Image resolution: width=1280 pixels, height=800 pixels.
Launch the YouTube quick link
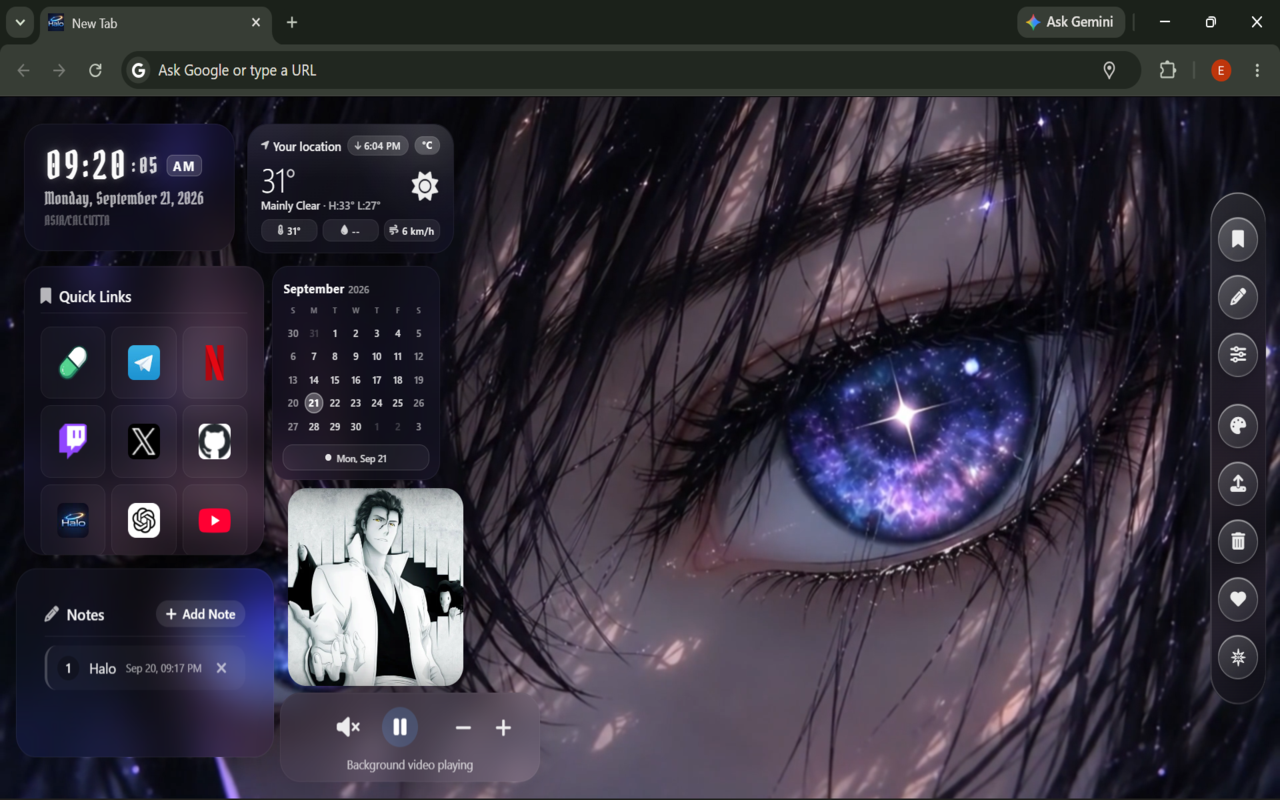click(x=215, y=520)
